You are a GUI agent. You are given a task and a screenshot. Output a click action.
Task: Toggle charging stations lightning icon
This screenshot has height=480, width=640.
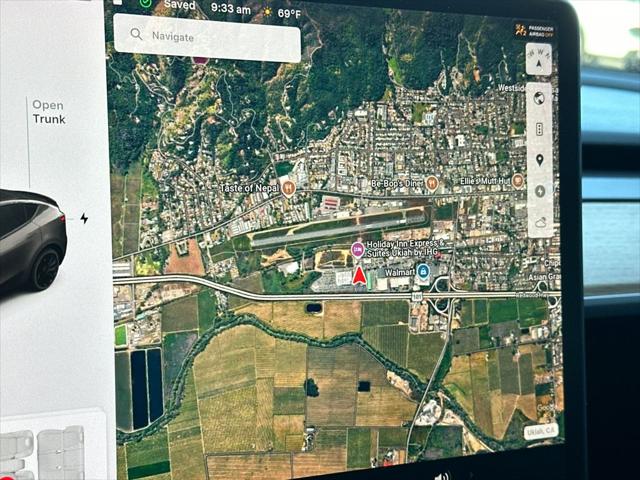point(540,191)
